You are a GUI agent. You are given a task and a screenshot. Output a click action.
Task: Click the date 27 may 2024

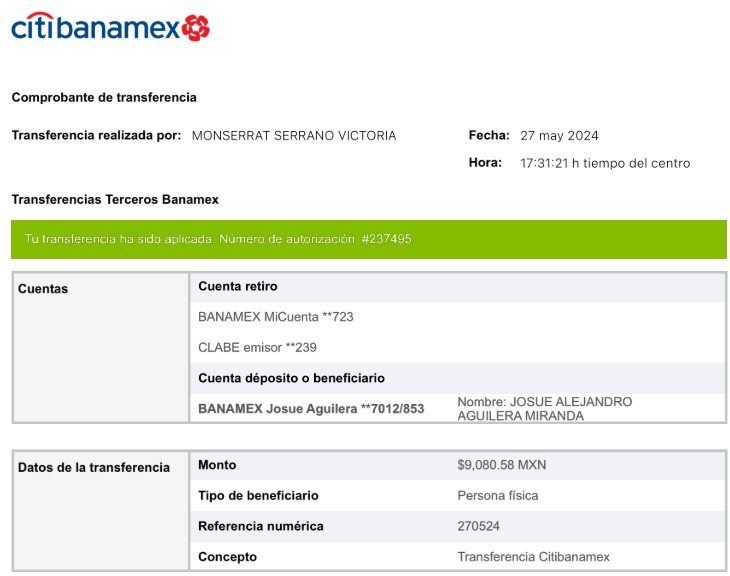(x=559, y=136)
